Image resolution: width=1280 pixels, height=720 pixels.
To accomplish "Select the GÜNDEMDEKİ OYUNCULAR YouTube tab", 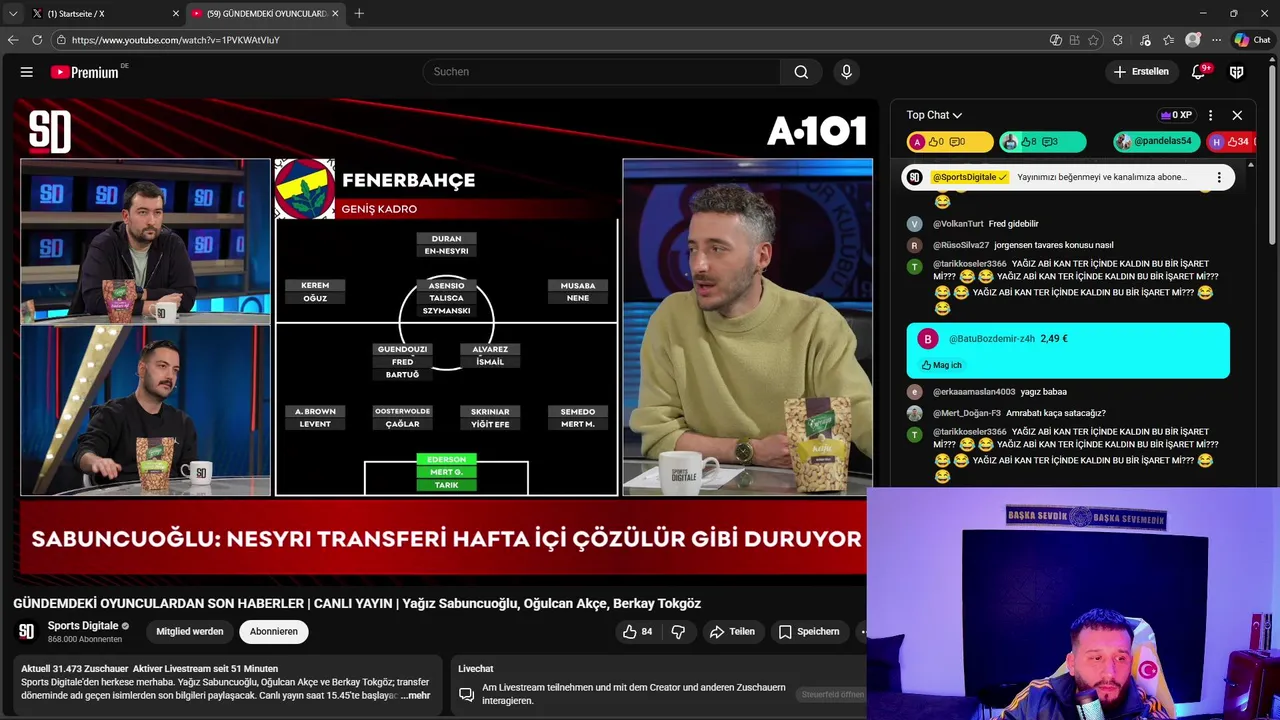I will tap(265, 14).
